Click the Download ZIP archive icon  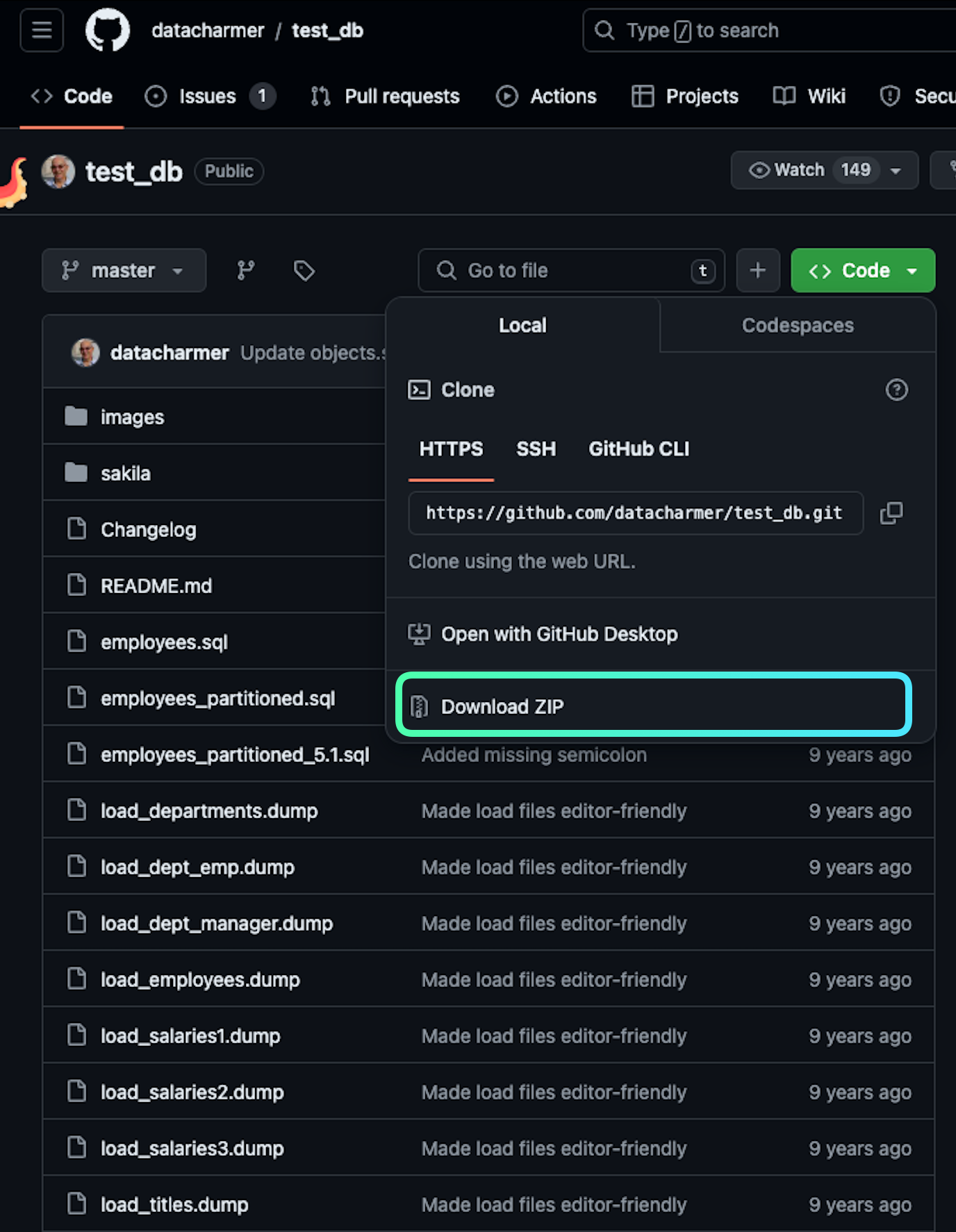pos(420,706)
